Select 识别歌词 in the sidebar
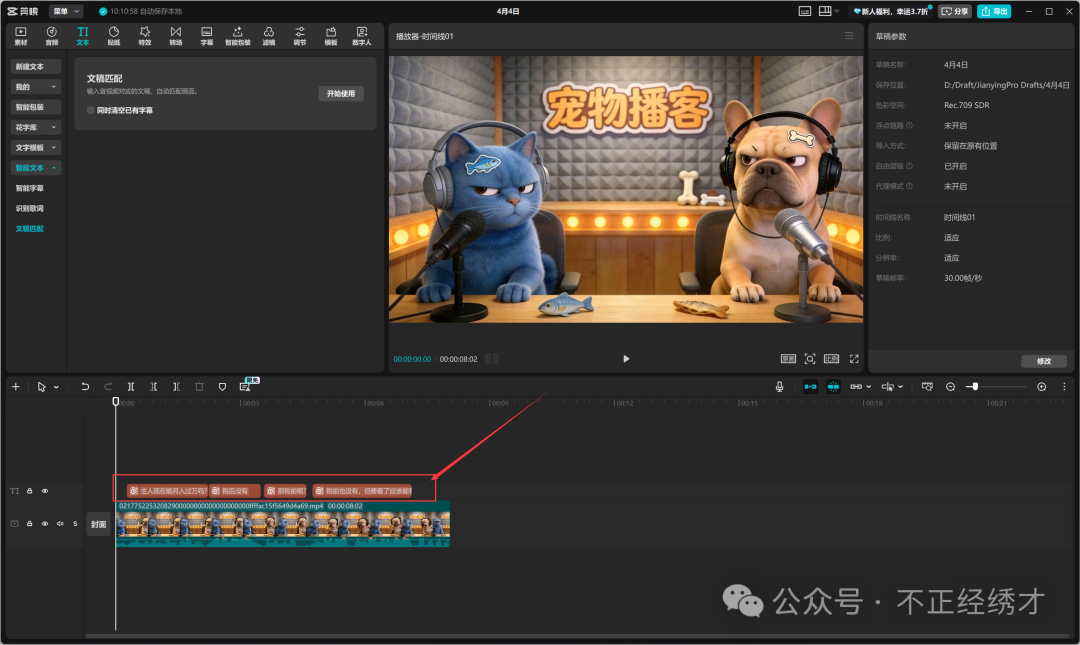This screenshot has width=1080, height=645. click(30, 208)
